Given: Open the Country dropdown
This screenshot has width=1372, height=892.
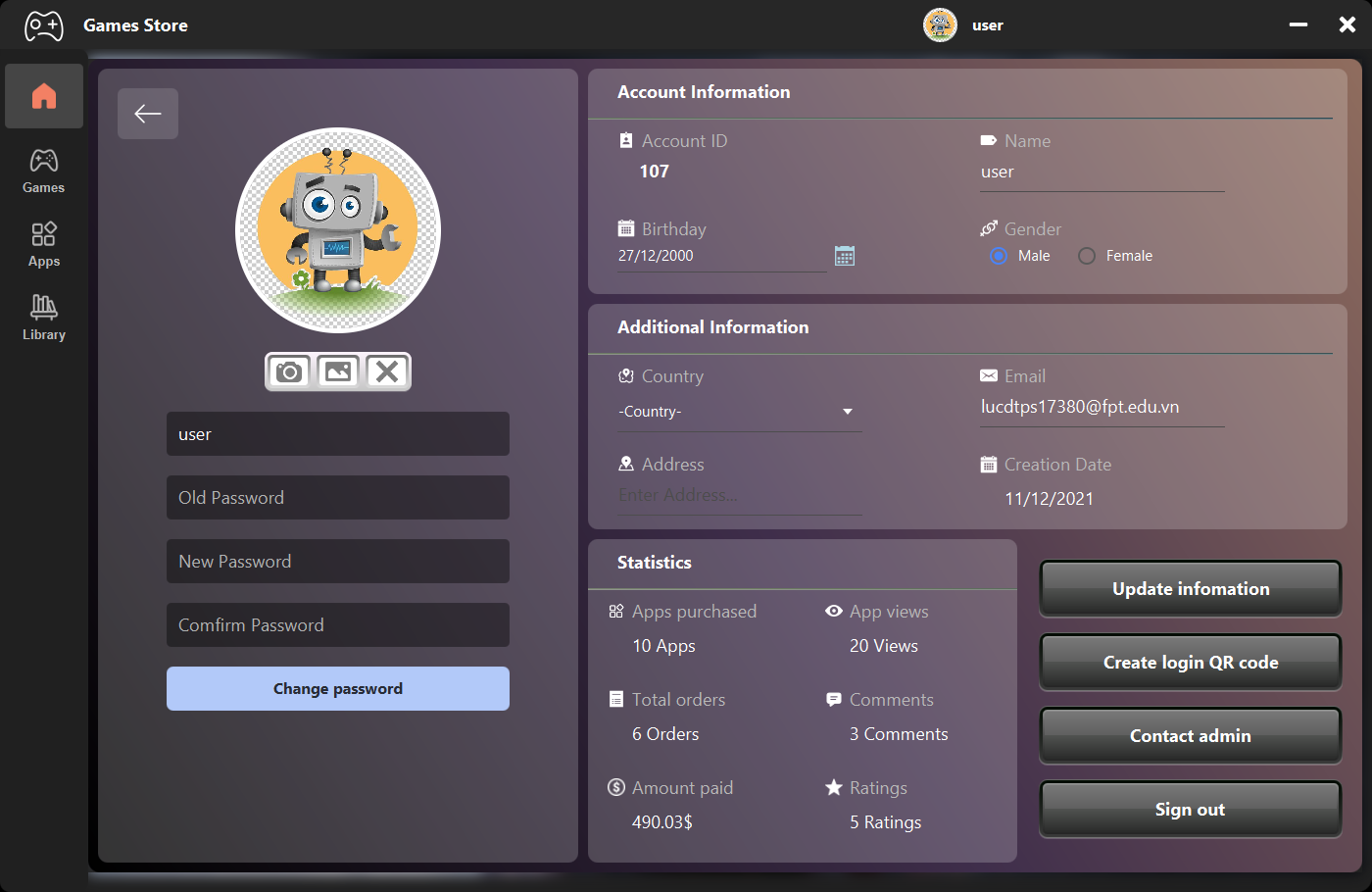Looking at the screenshot, I should (x=740, y=412).
